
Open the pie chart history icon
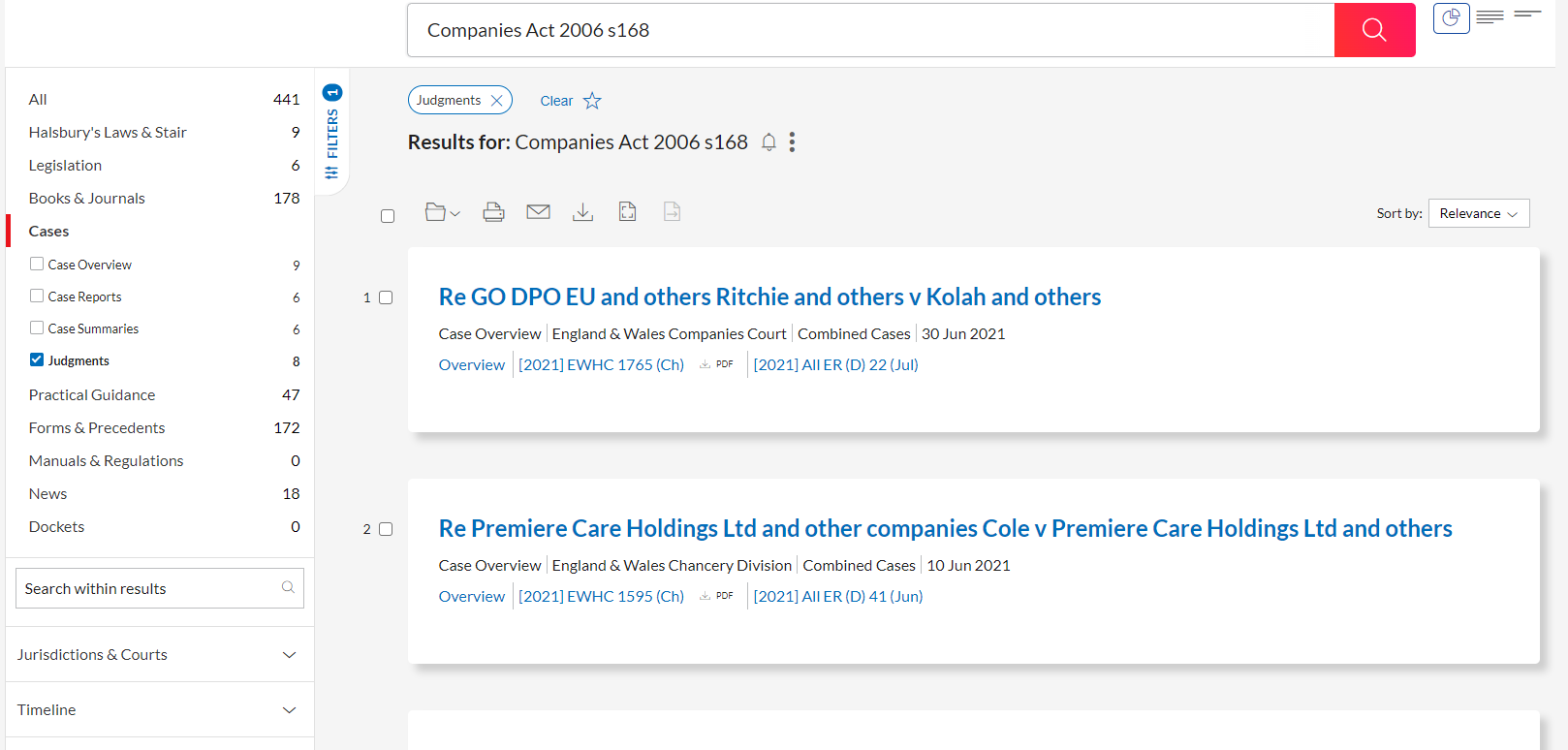pyautogui.click(x=1451, y=18)
